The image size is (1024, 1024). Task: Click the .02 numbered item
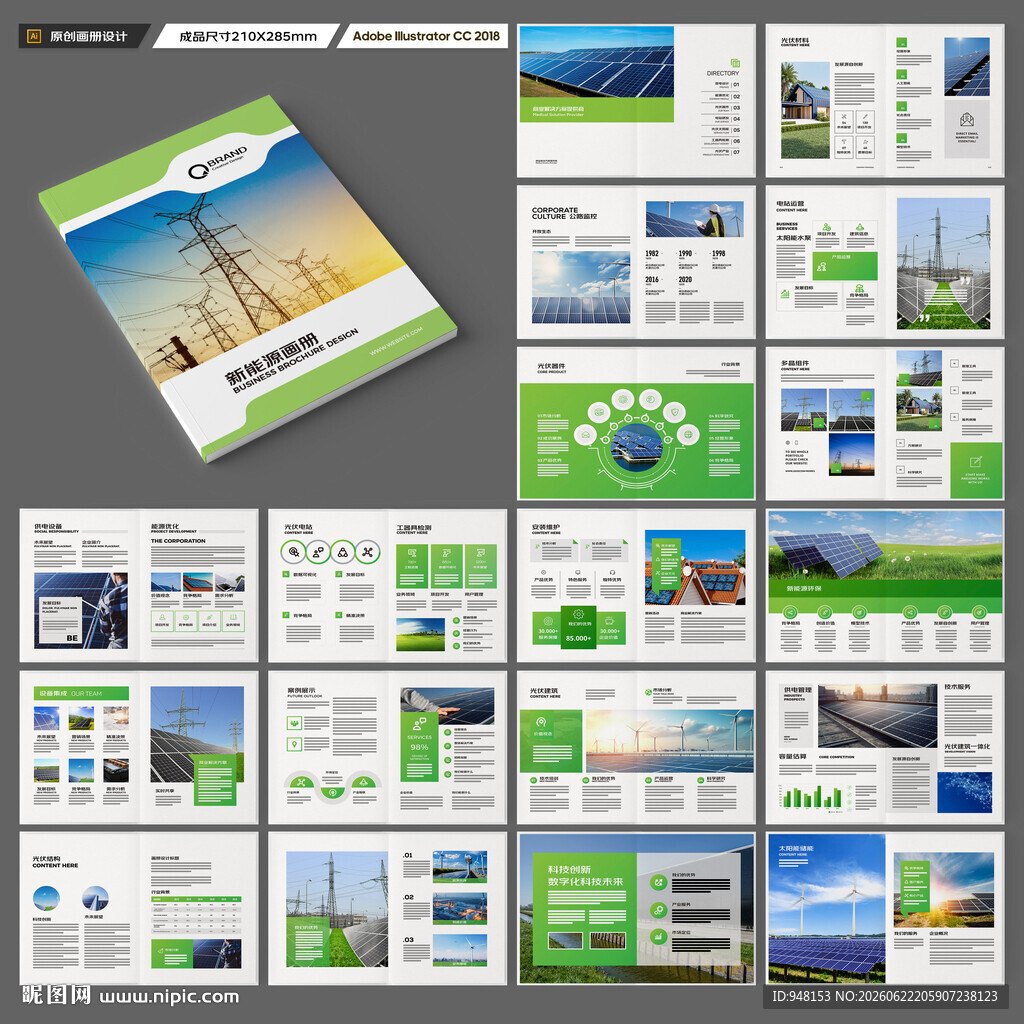click(x=408, y=897)
